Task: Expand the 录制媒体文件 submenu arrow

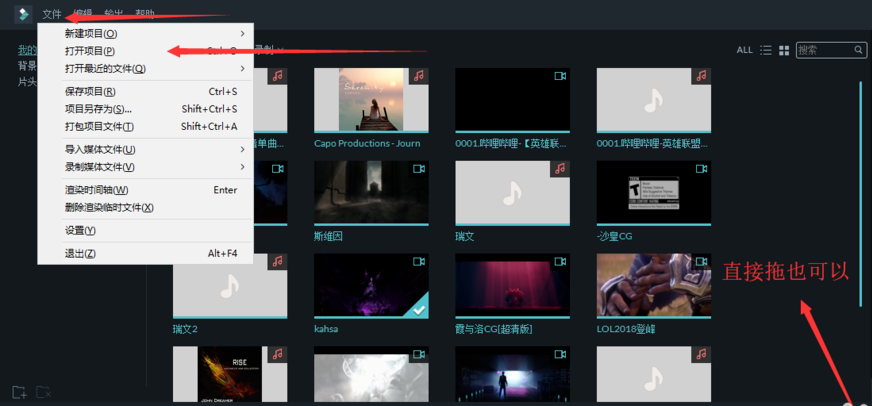Action: pos(242,167)
